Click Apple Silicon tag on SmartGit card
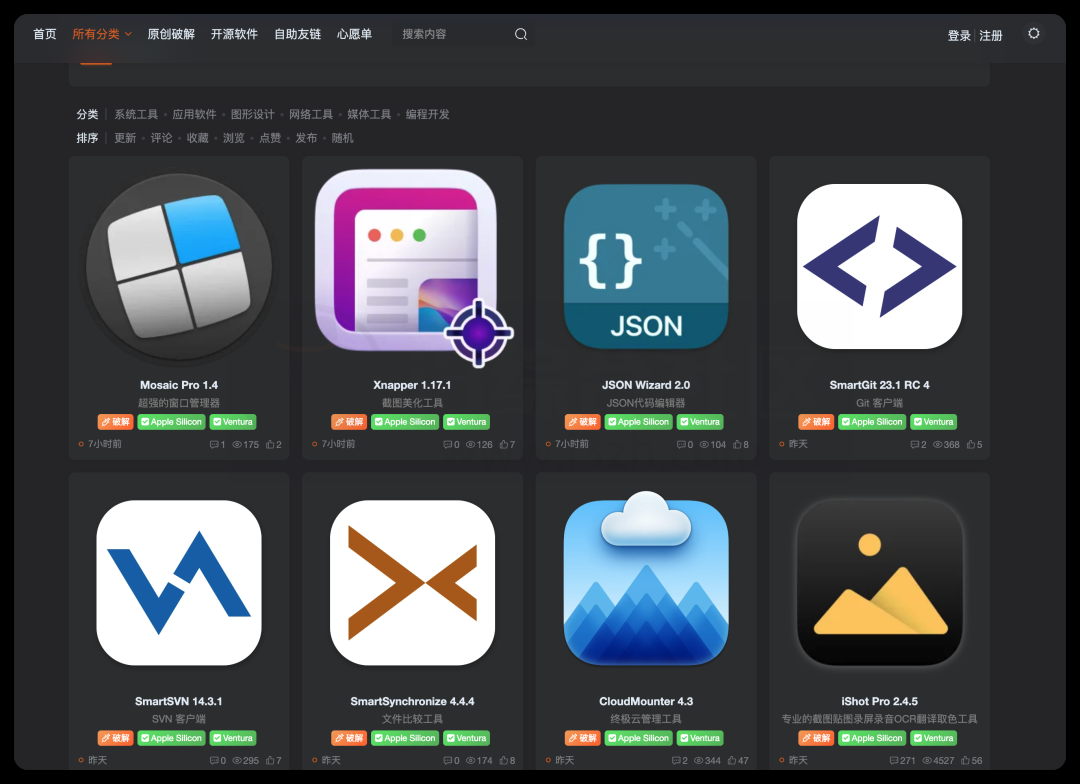The image size is (1080, 784). pos(871,422)
